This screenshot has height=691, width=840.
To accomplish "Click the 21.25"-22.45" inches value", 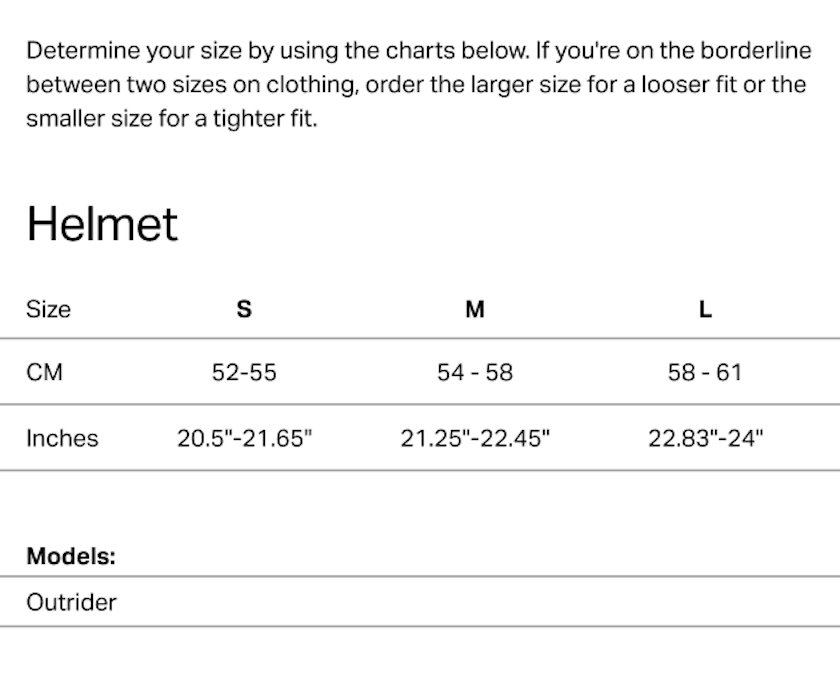I will tap(475, 438).
